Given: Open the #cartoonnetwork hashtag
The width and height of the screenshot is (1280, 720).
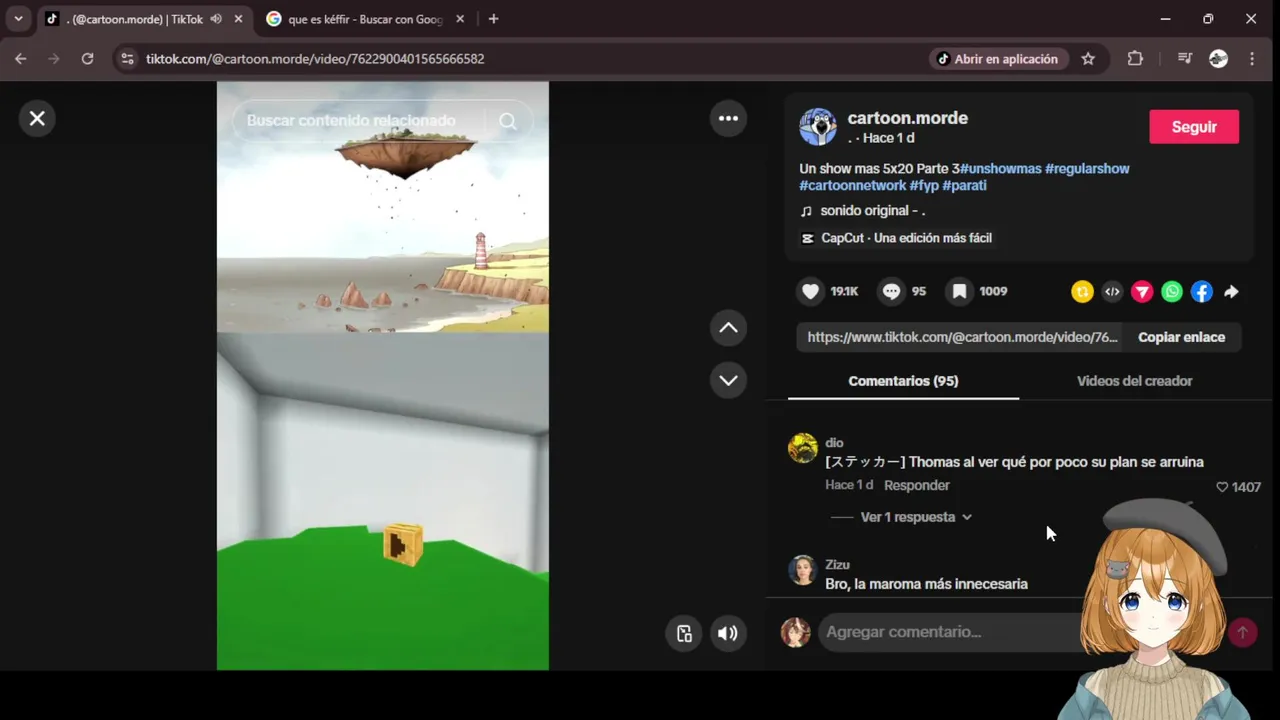Looking at the screenshot, I should [852, 185].
